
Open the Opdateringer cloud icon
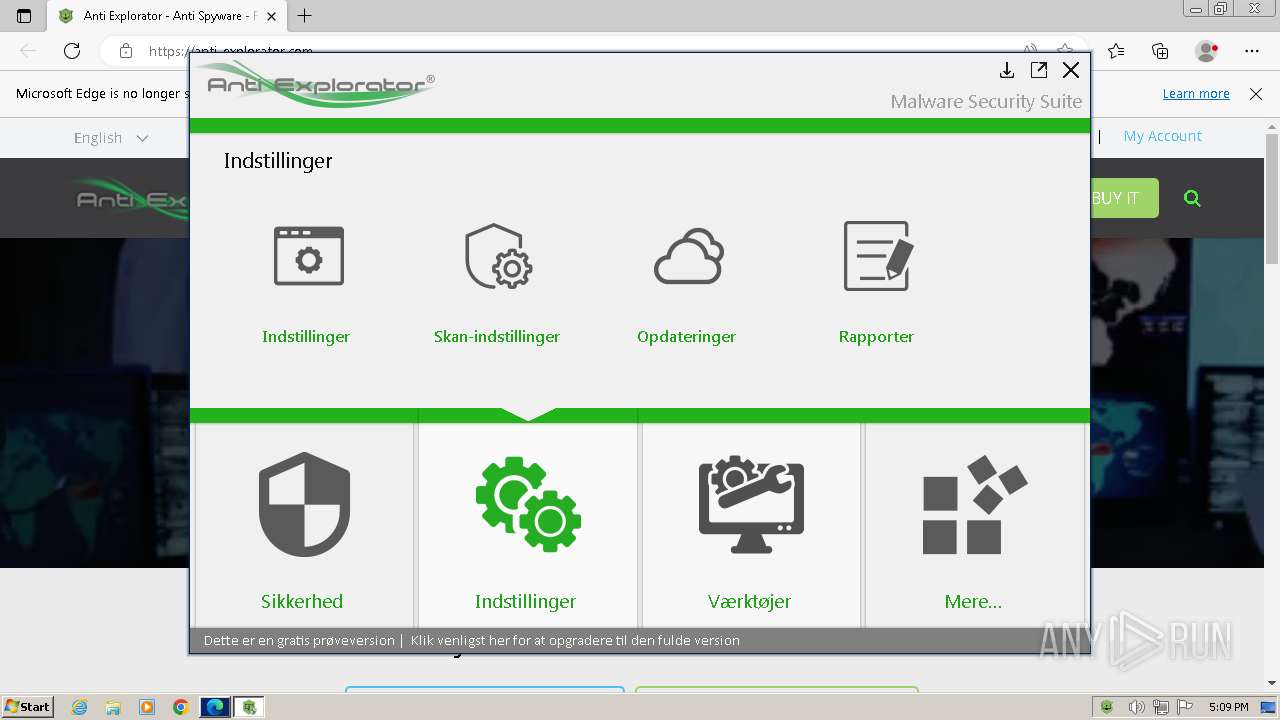tap(688, 257)
